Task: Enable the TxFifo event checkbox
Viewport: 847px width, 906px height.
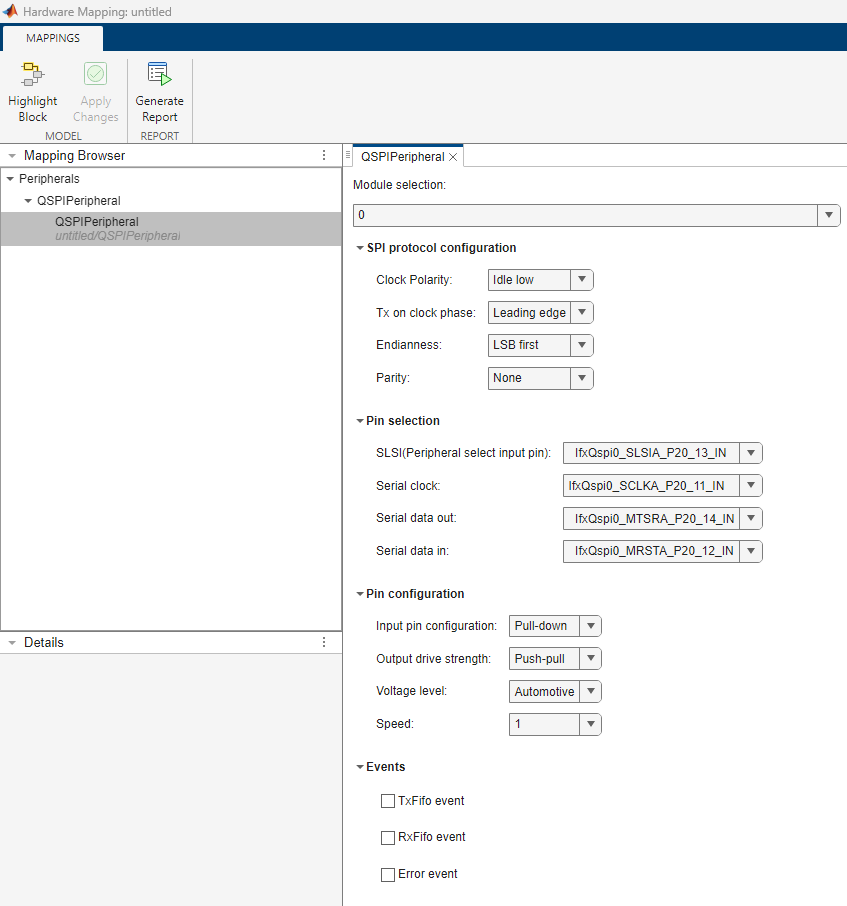Action: (x=387, y=801)
